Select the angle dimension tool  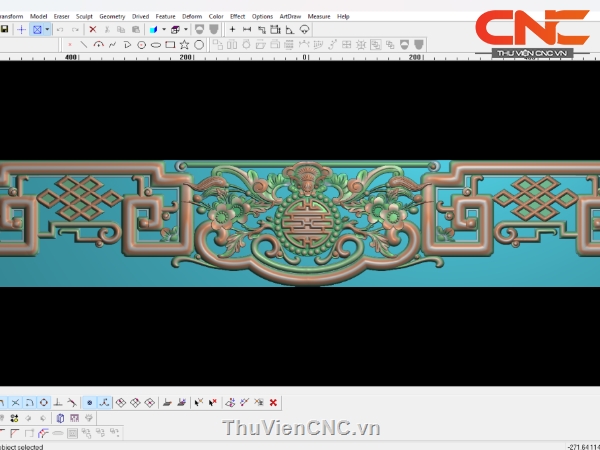click(289, 30)
